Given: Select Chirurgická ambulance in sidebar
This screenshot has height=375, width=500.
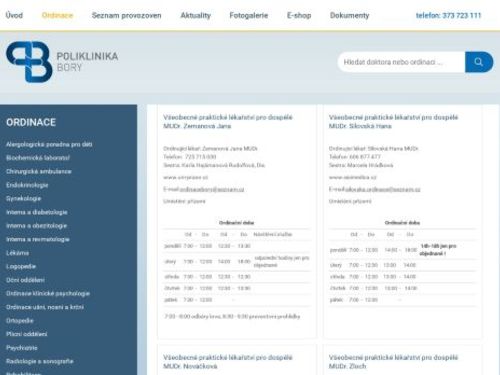Looking at the screenshot, I should coord(39,171).
